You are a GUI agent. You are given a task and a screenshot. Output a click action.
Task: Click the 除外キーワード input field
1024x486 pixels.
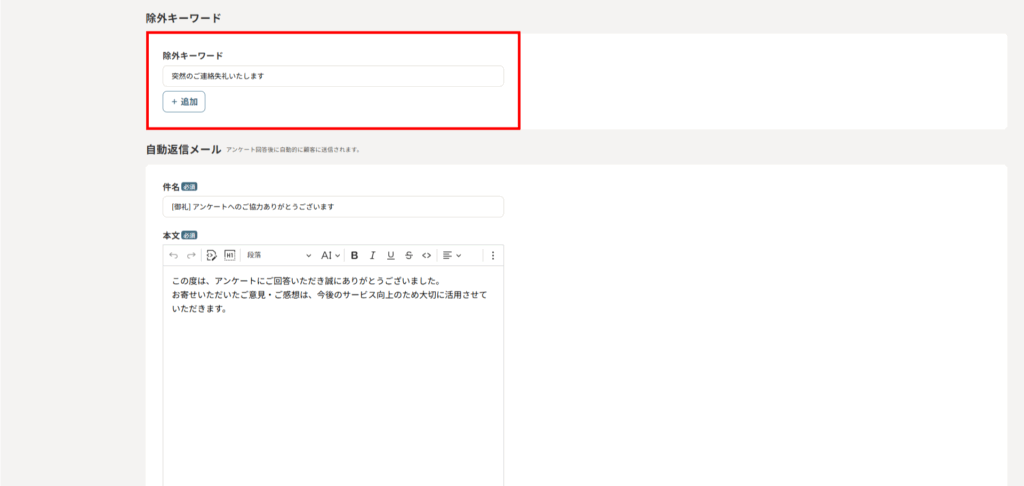point(333,76)
